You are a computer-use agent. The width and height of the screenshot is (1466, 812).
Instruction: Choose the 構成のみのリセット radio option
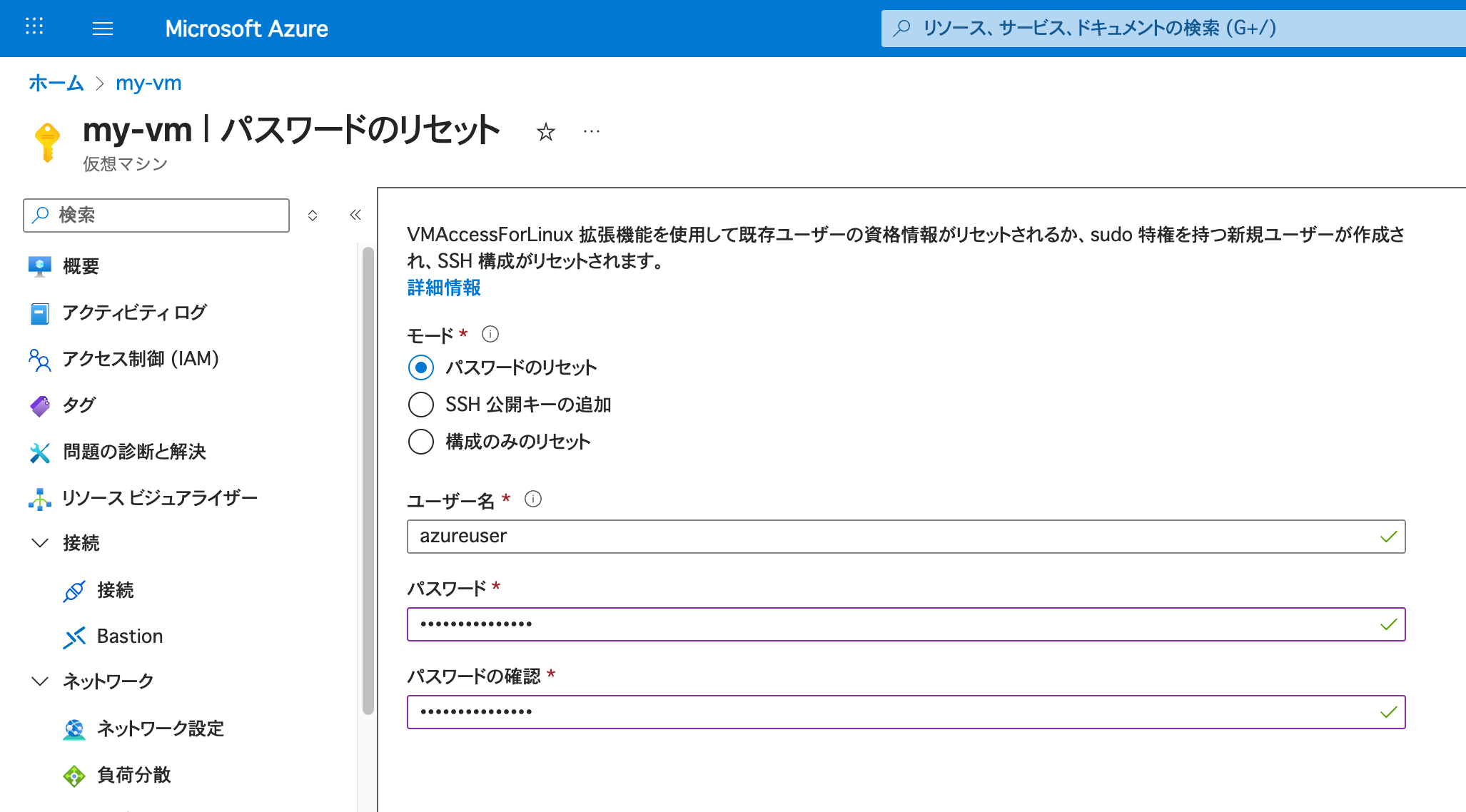pyautogui.click(x=421, y=442)
